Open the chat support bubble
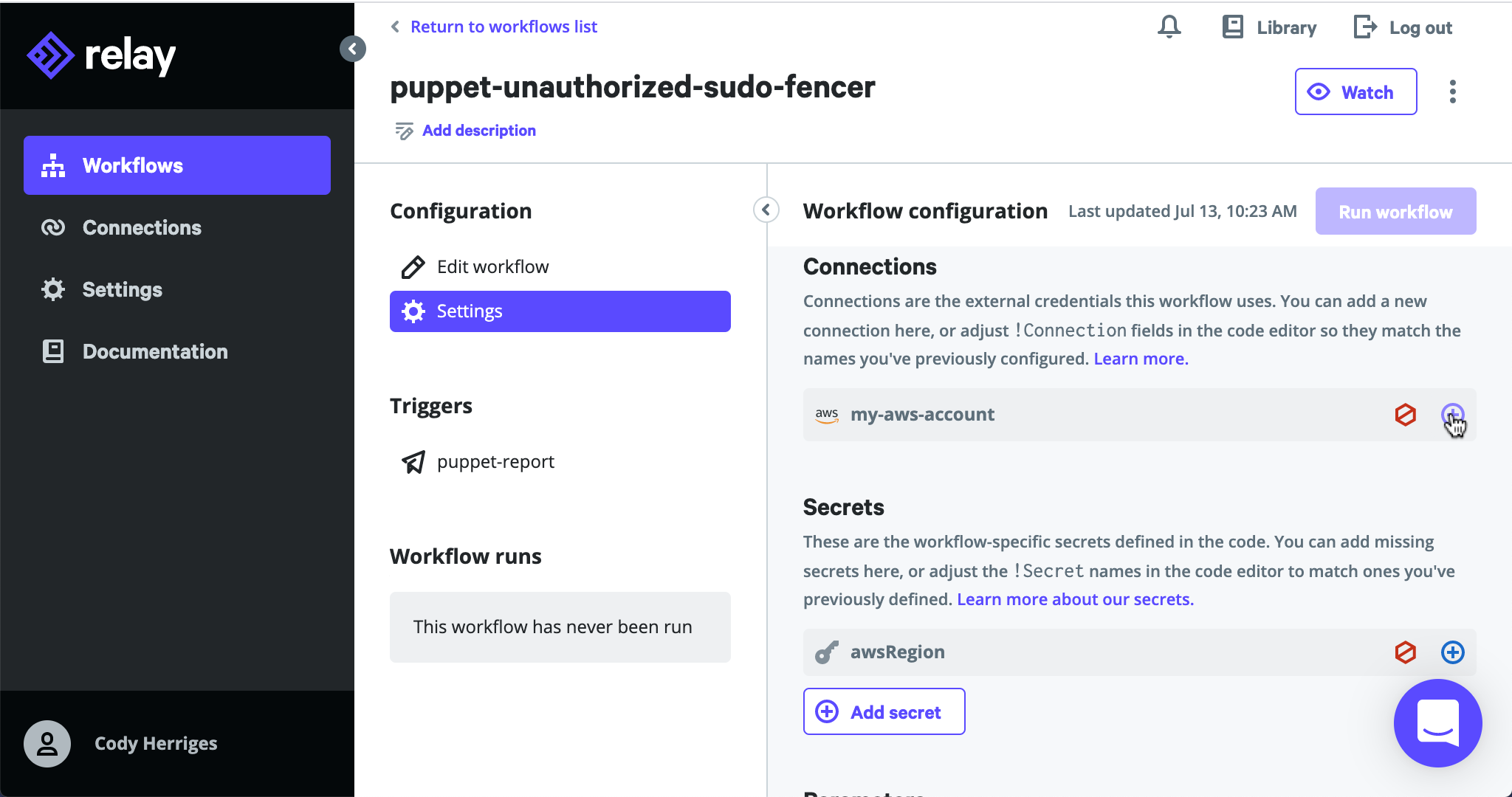 (1437, 723)
